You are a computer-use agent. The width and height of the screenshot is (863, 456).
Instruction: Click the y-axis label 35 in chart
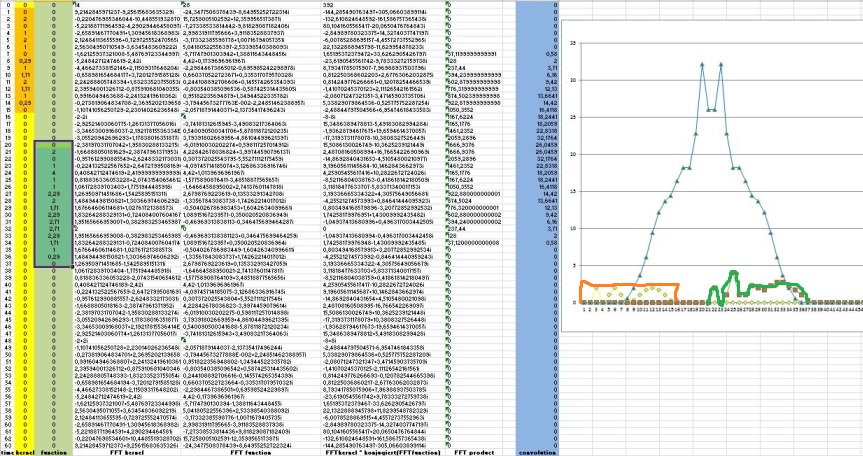(572, 43)
